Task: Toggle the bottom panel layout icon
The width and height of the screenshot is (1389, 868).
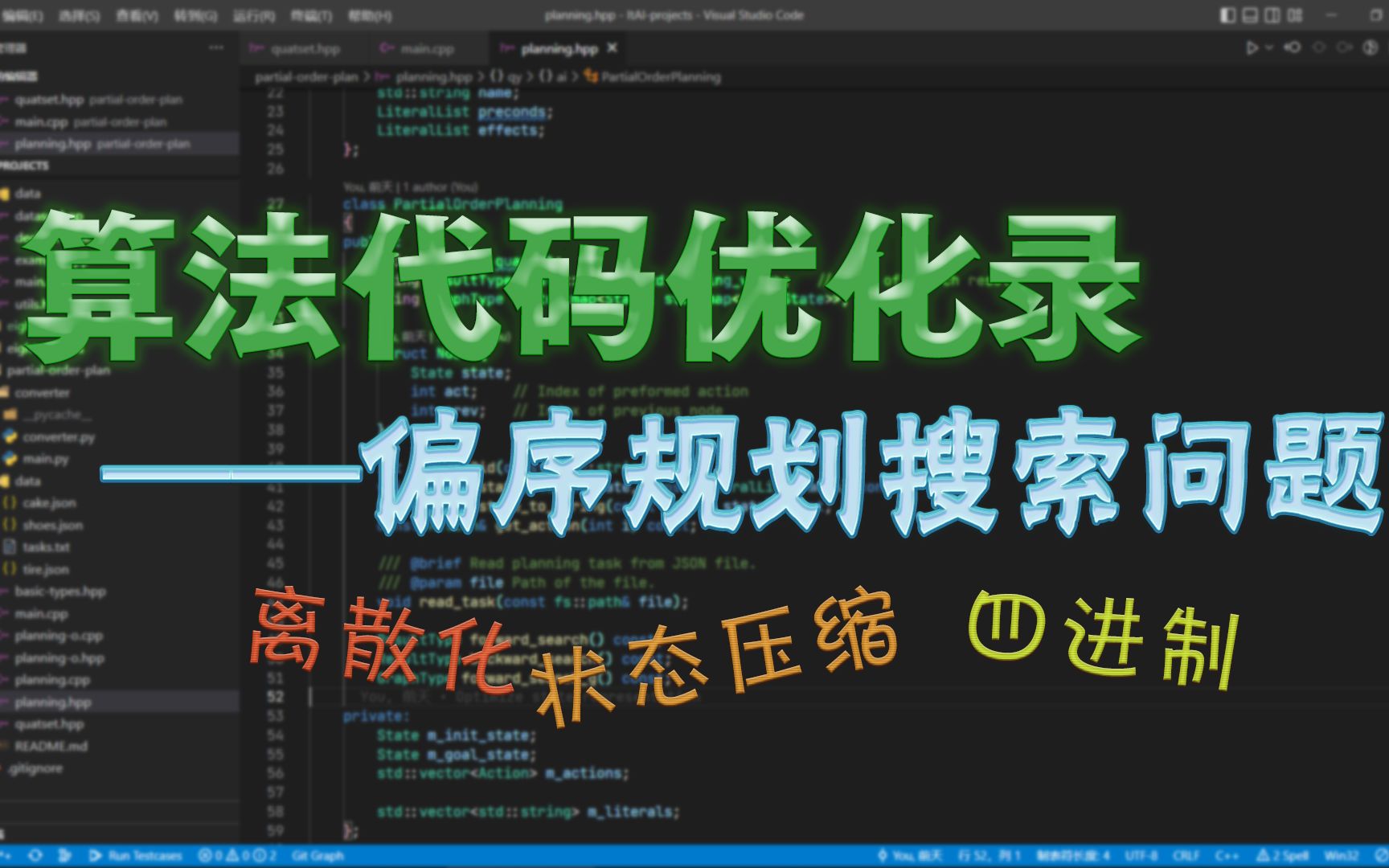Action: click(x=1250, y=15)
